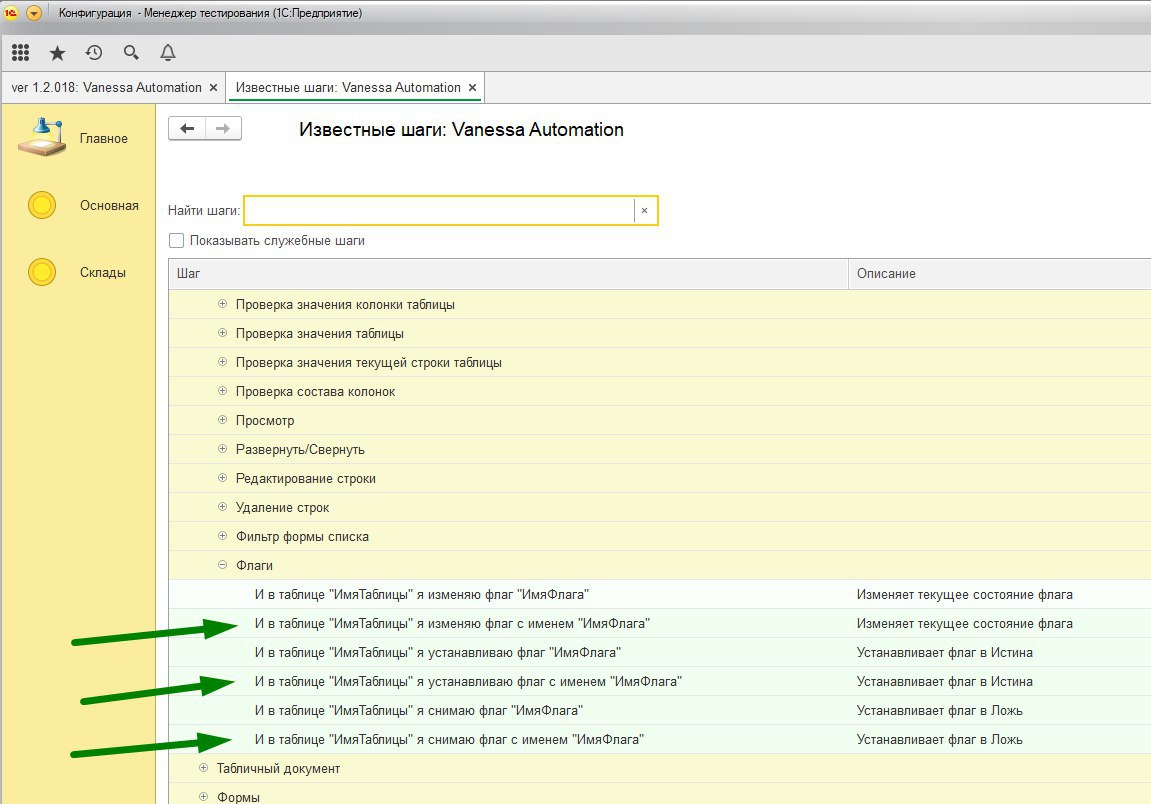Open Favorites star icon

coord(57,53)
